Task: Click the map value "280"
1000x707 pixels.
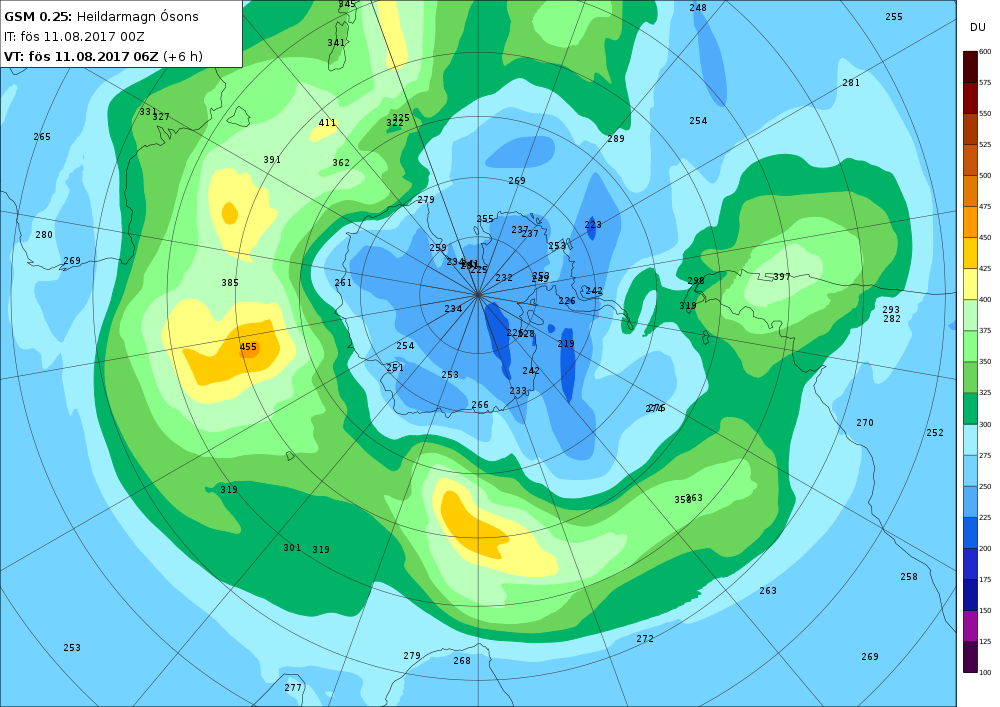Action: (x=44, y=235)
